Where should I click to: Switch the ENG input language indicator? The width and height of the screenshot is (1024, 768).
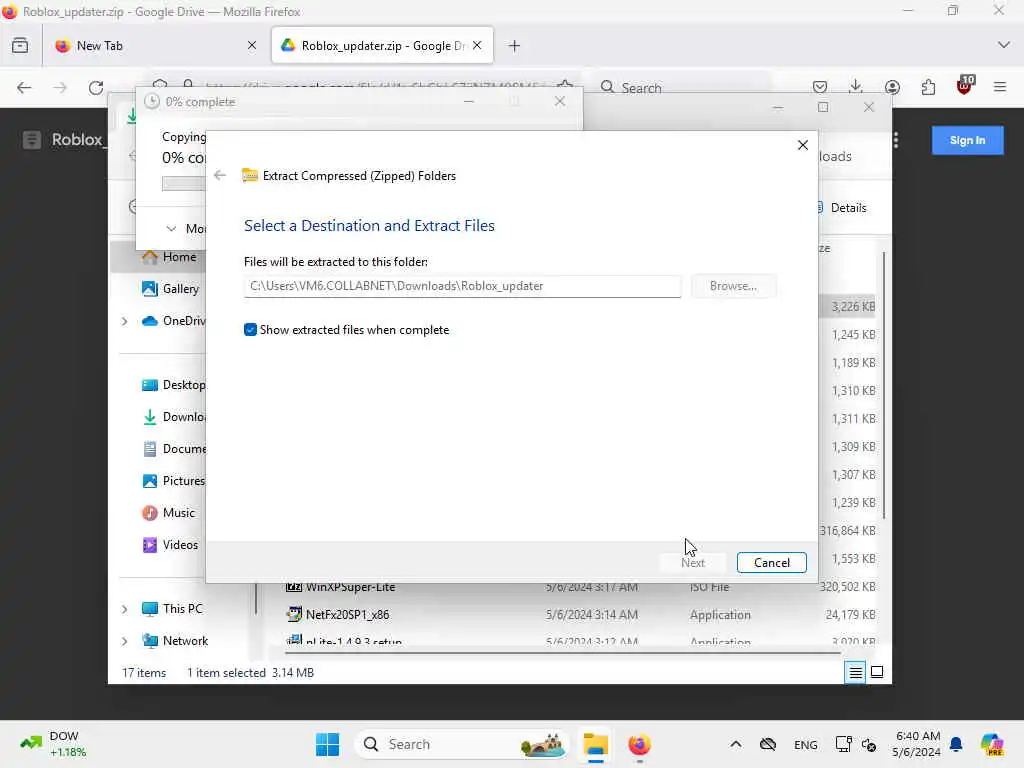tap(805, 745)
